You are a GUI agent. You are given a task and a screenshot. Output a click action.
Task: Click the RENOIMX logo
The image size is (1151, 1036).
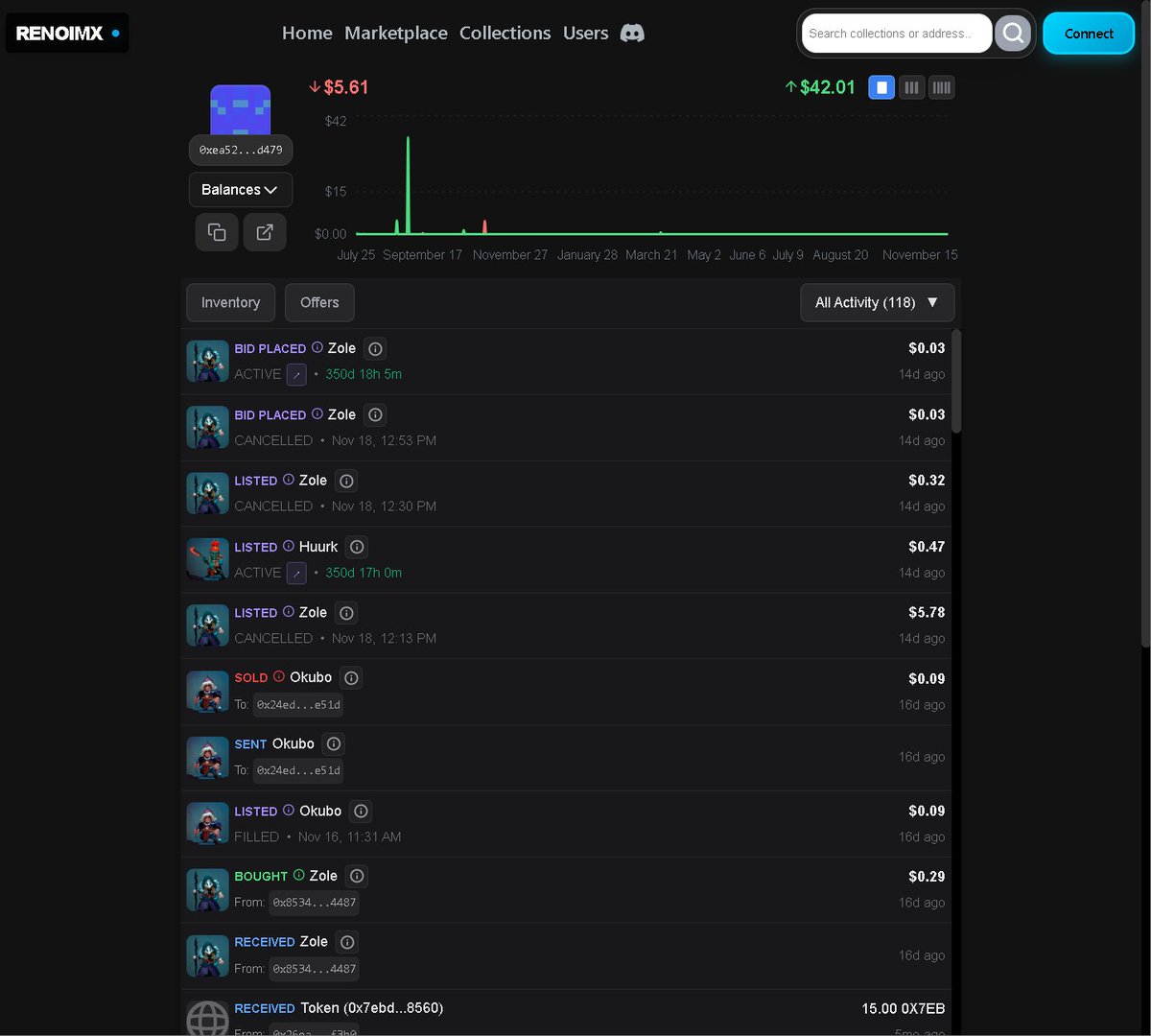67,34
